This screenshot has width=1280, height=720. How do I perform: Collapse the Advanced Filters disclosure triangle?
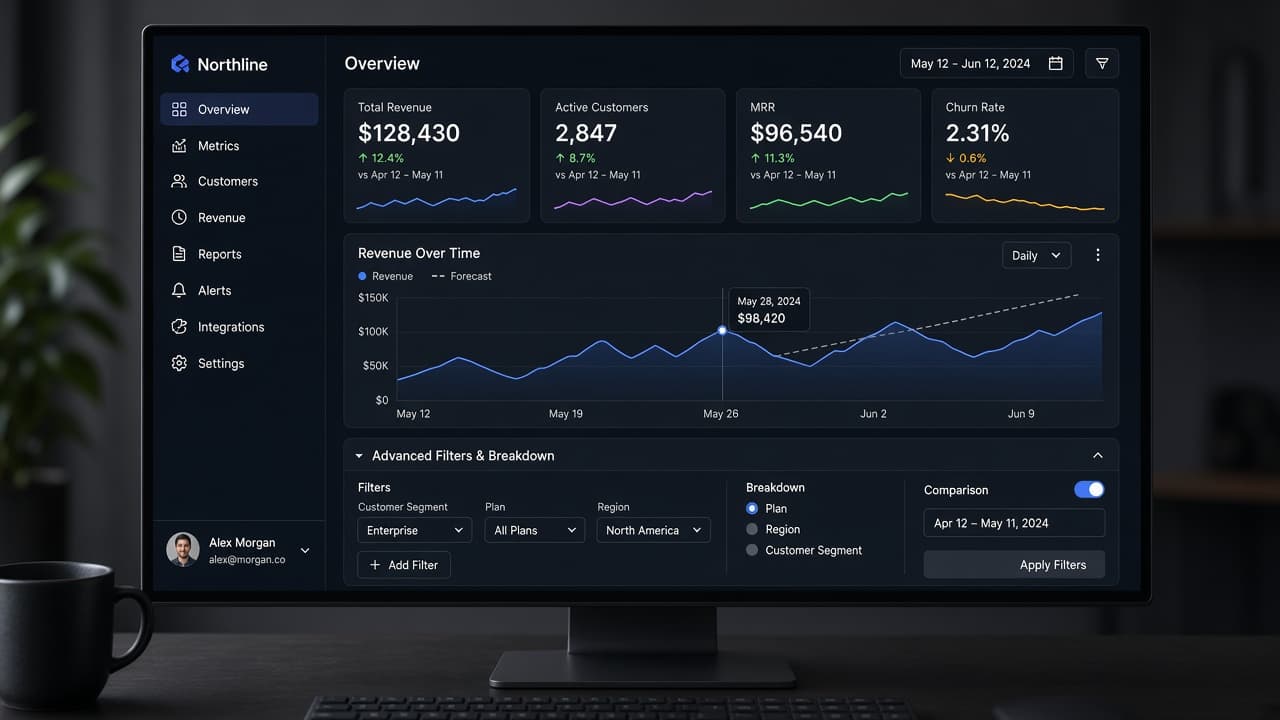[x=359, y=456]
